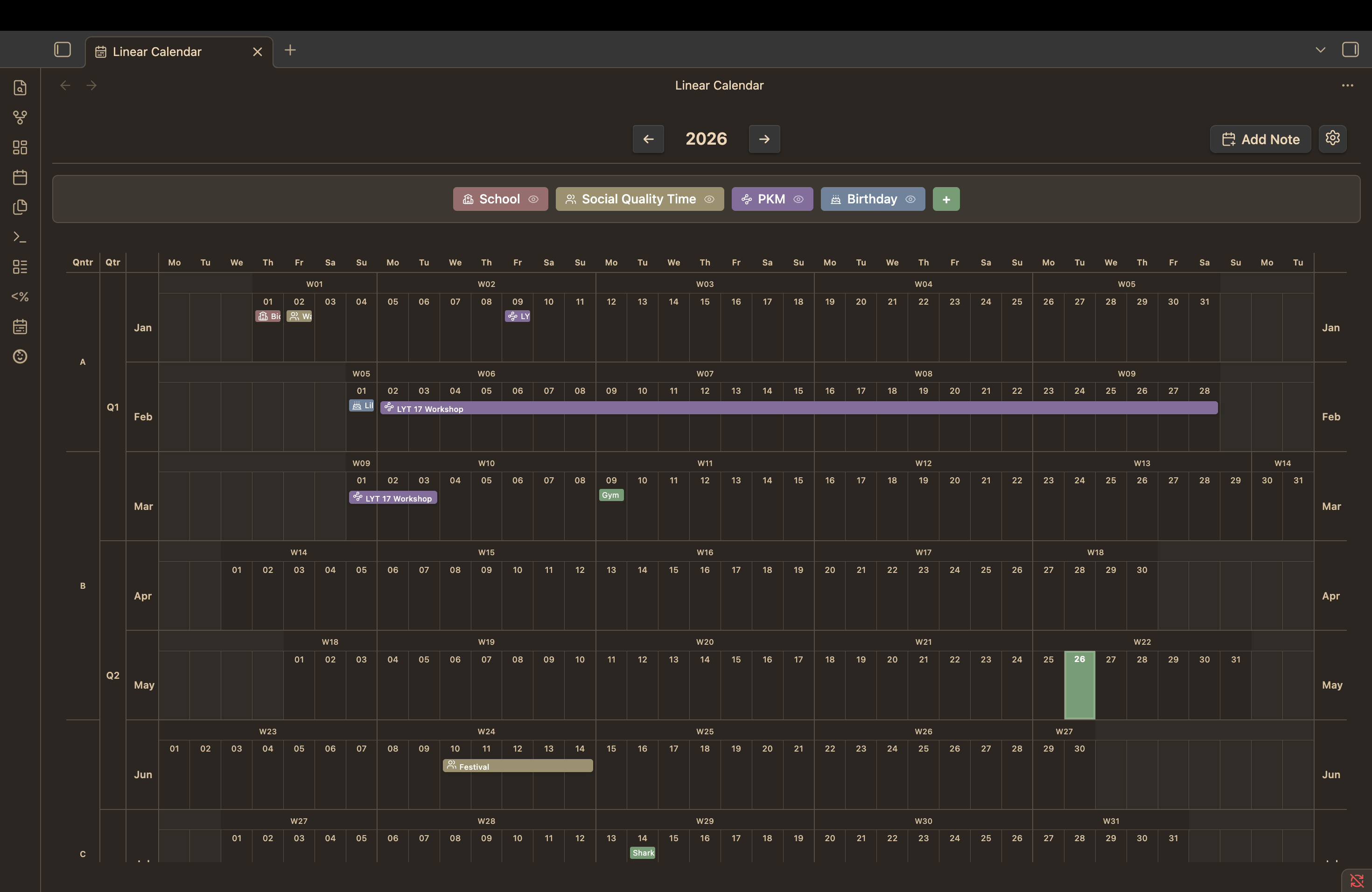Viewport: 1372px width, 892px height.
Task: Open the Gym event on March 9
Action: pos(611,495)
